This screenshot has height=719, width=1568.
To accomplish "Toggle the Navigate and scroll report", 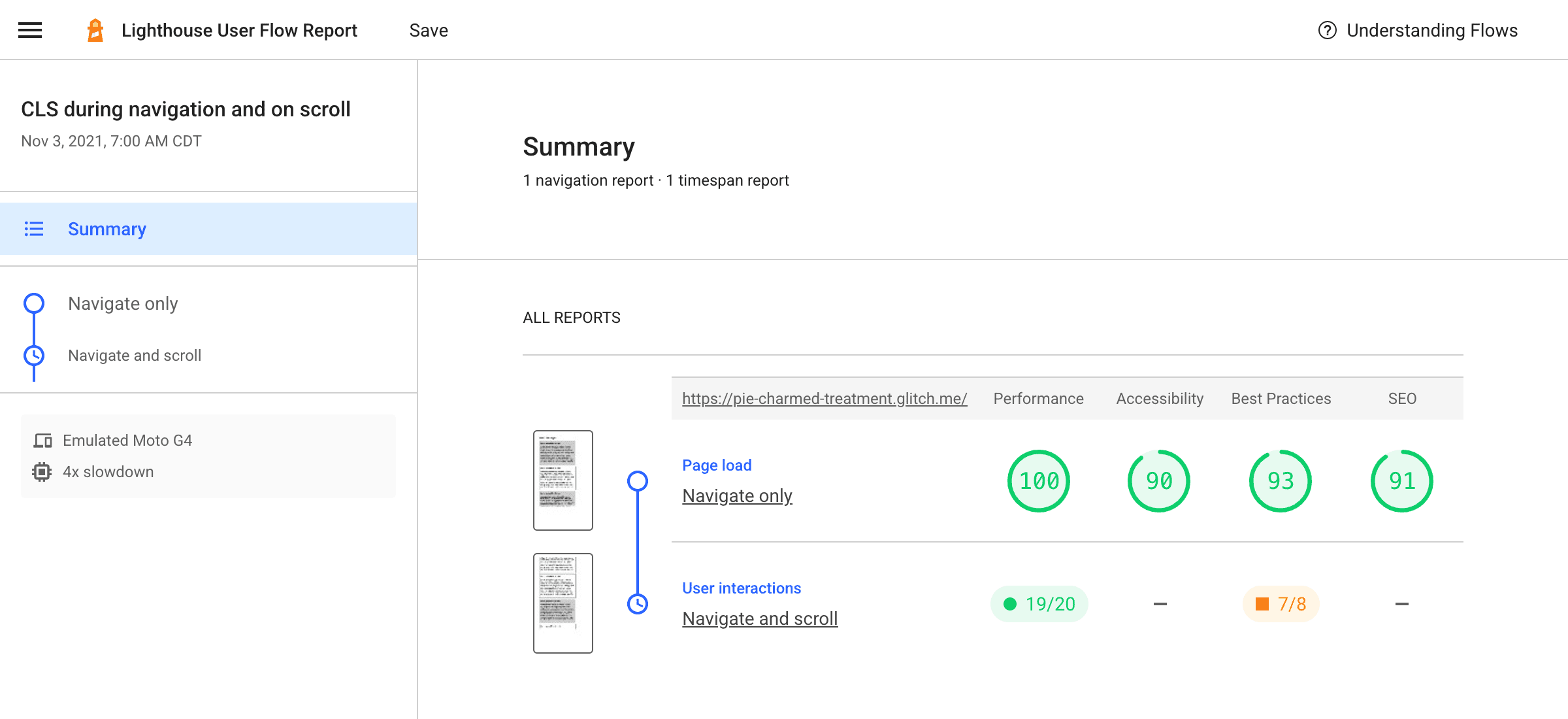I will point(134,355).
